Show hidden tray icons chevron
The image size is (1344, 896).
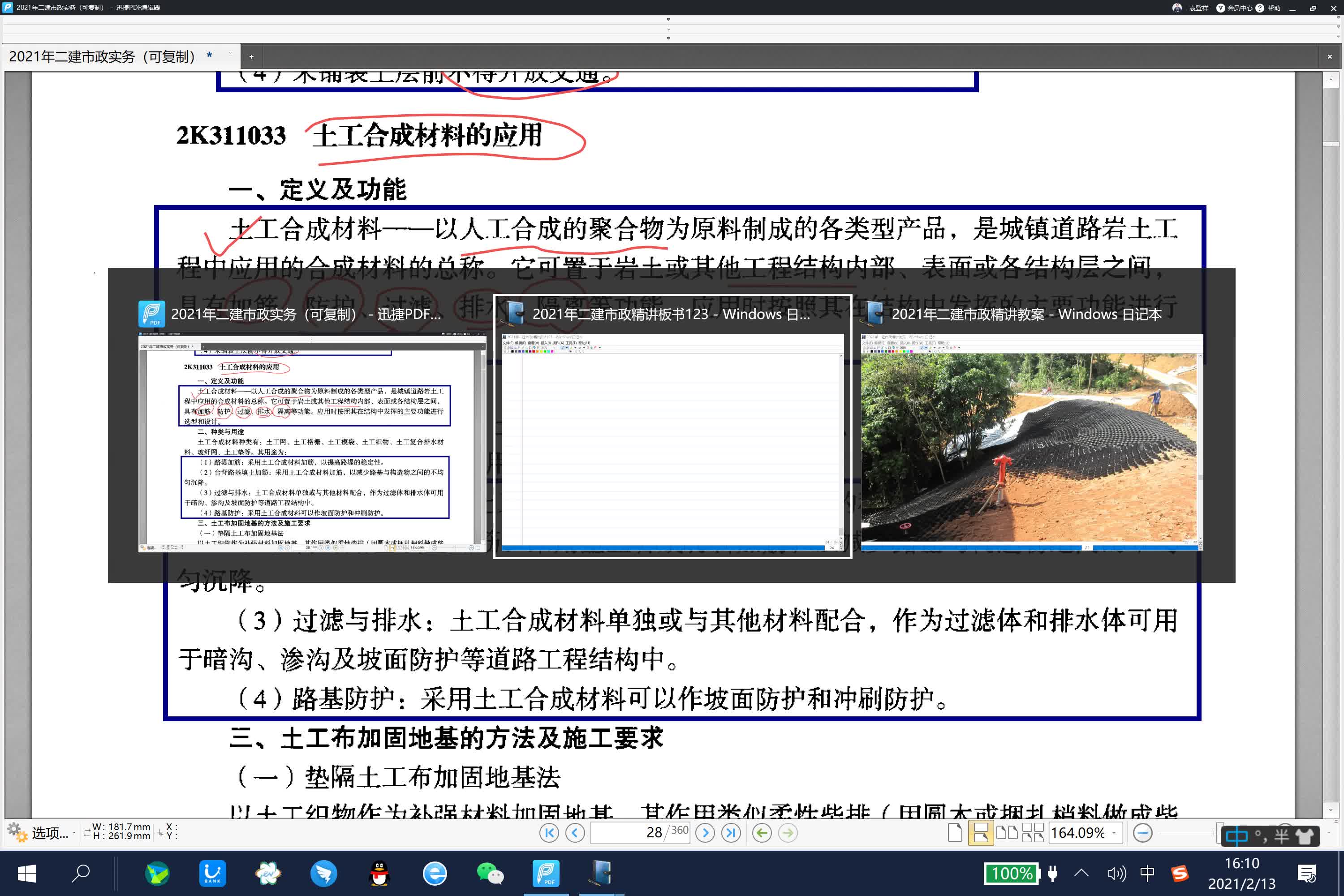pyautogui.click(x=1081, y=873)
